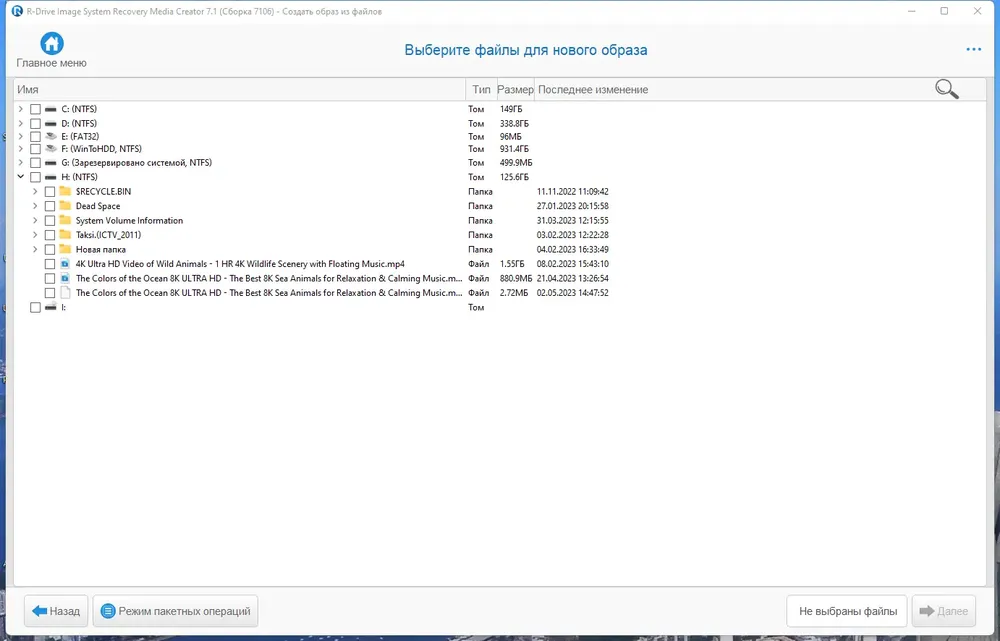The image size is (1000, 641).
Task: Select the G: system reserved drive icon
Action: tap(51, 163)
